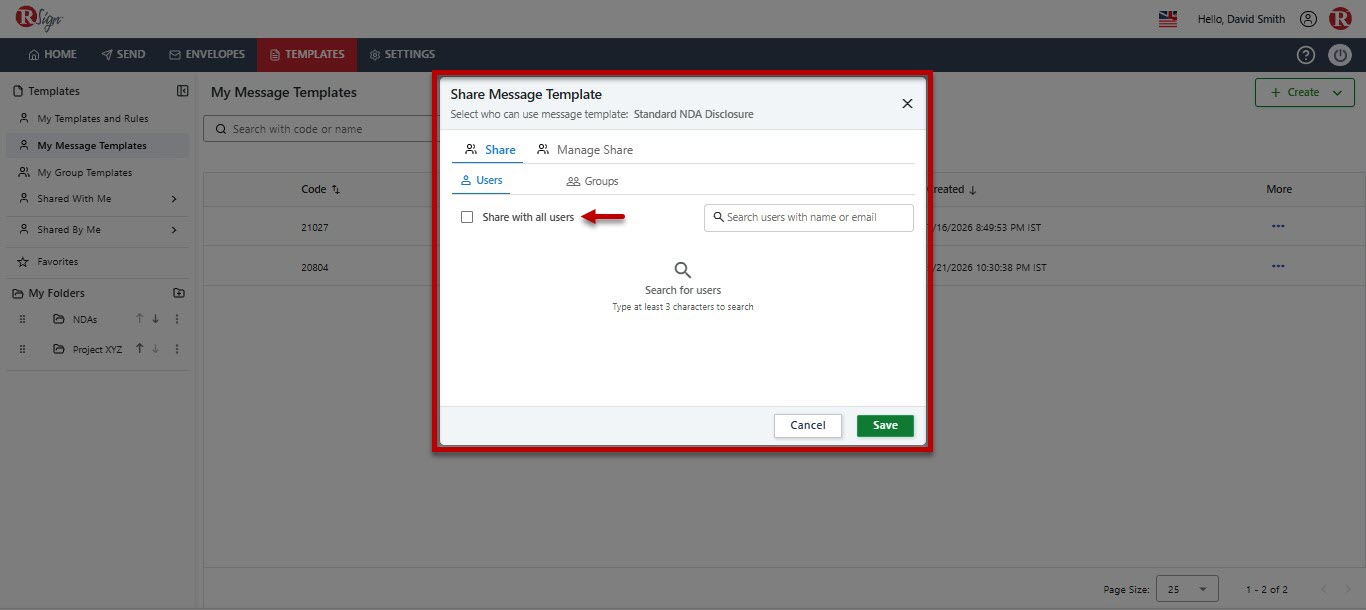Click the Project XYZ drag handle

pos(23,349)
